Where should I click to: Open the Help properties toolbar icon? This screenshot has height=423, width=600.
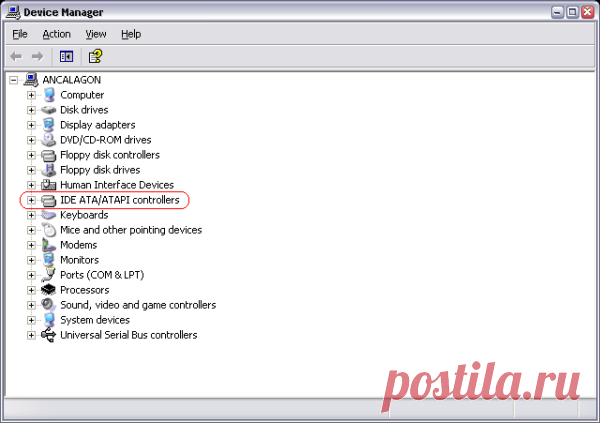point(95,56)
